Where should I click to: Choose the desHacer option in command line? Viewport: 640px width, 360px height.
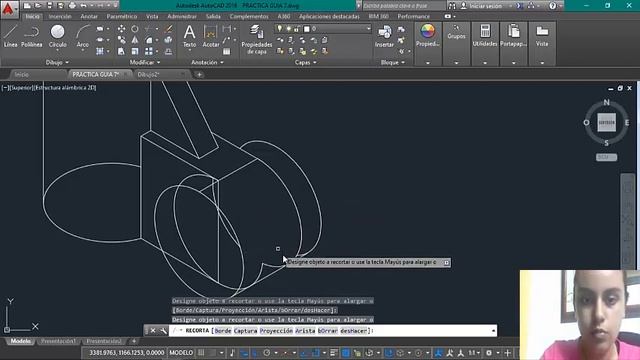click(x=353, y=331)
